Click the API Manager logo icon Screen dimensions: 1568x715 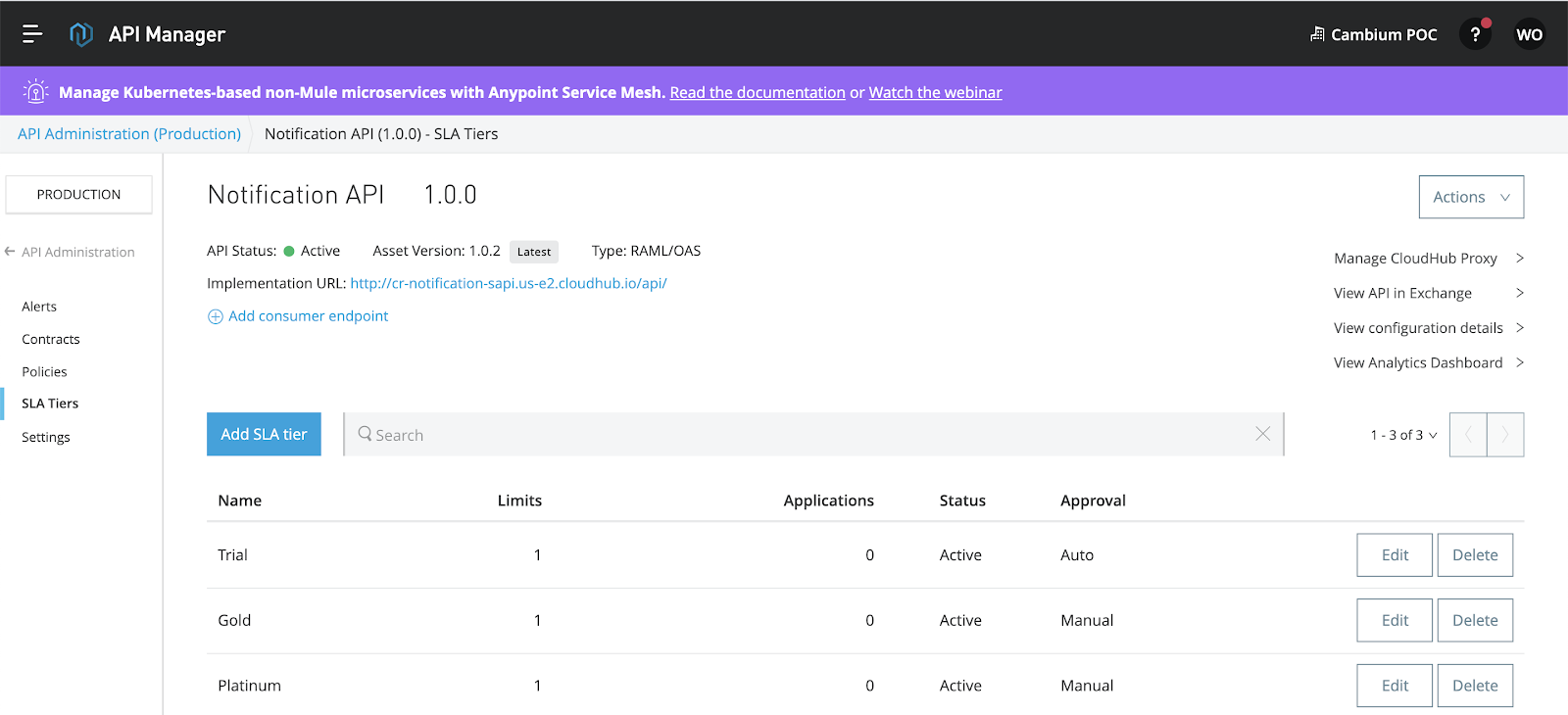pyautogui.click(x=81, y=34)
